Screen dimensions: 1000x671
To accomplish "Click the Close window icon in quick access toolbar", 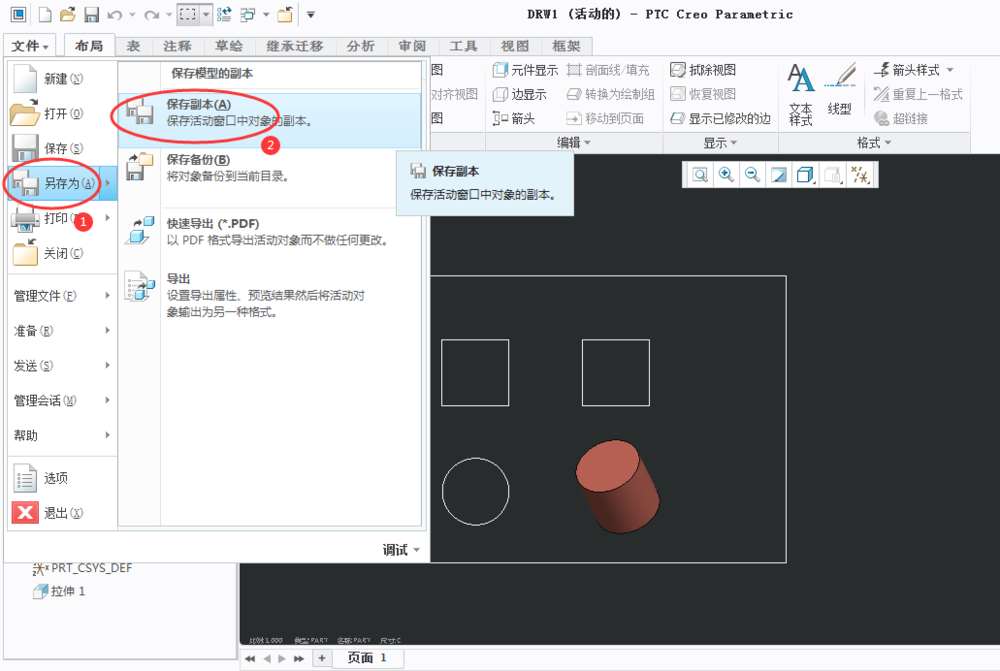I will click(x=285, y=14).
